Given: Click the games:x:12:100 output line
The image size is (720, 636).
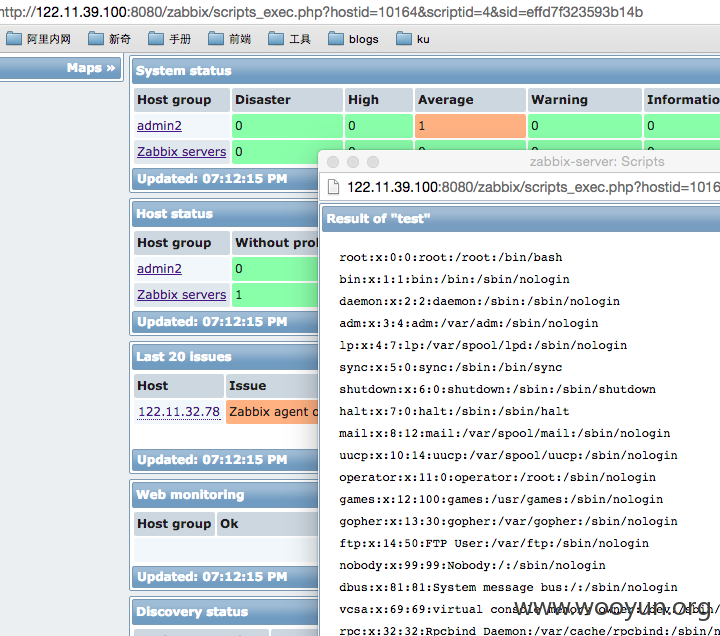Looking at the screenshot, I should click(x=501, y=499).
